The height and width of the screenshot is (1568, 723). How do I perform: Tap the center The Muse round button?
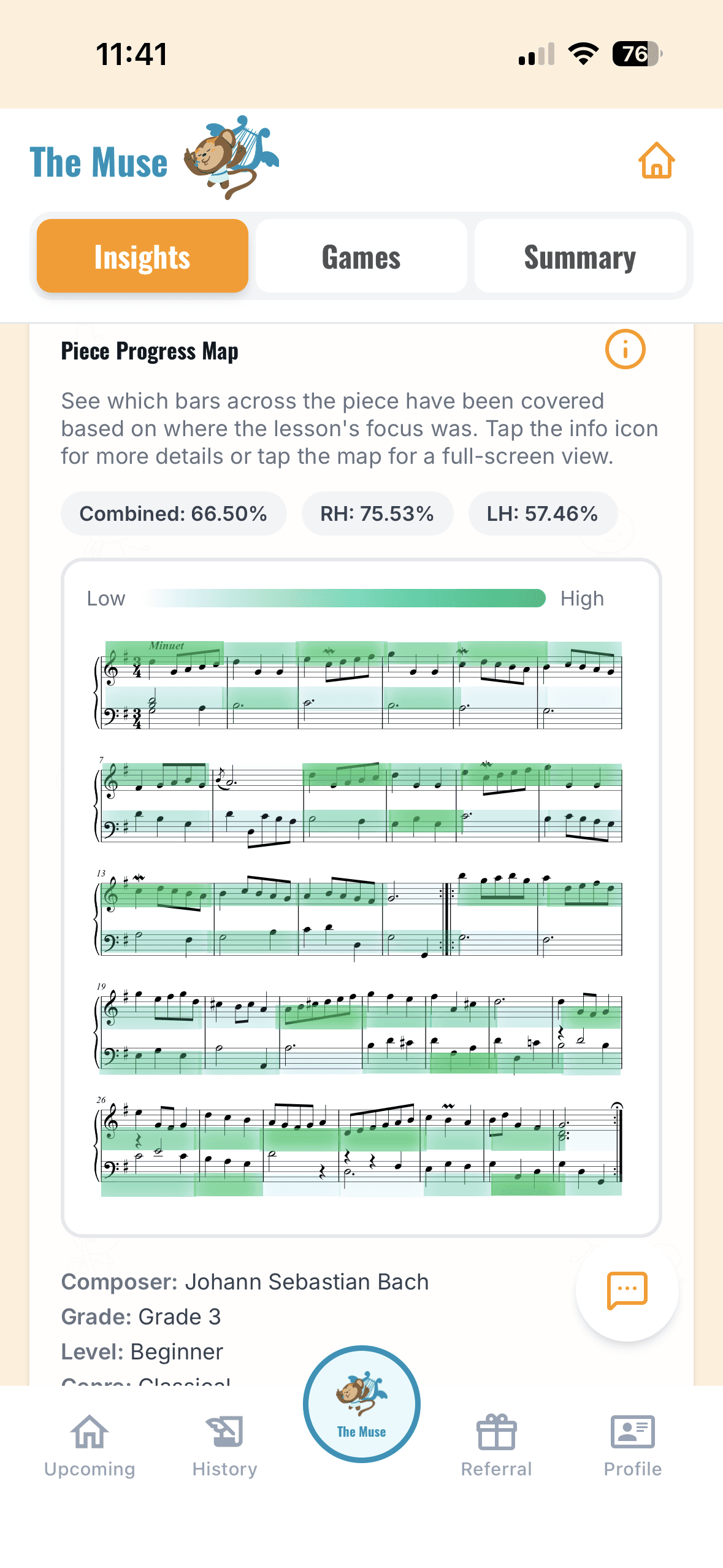click(x=361, y=1404)
